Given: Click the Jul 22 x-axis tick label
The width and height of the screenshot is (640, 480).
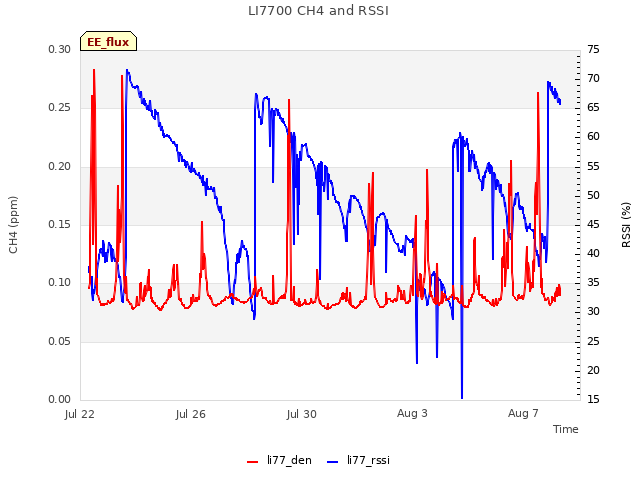Looking at the screenshot, I should (80, 414).
